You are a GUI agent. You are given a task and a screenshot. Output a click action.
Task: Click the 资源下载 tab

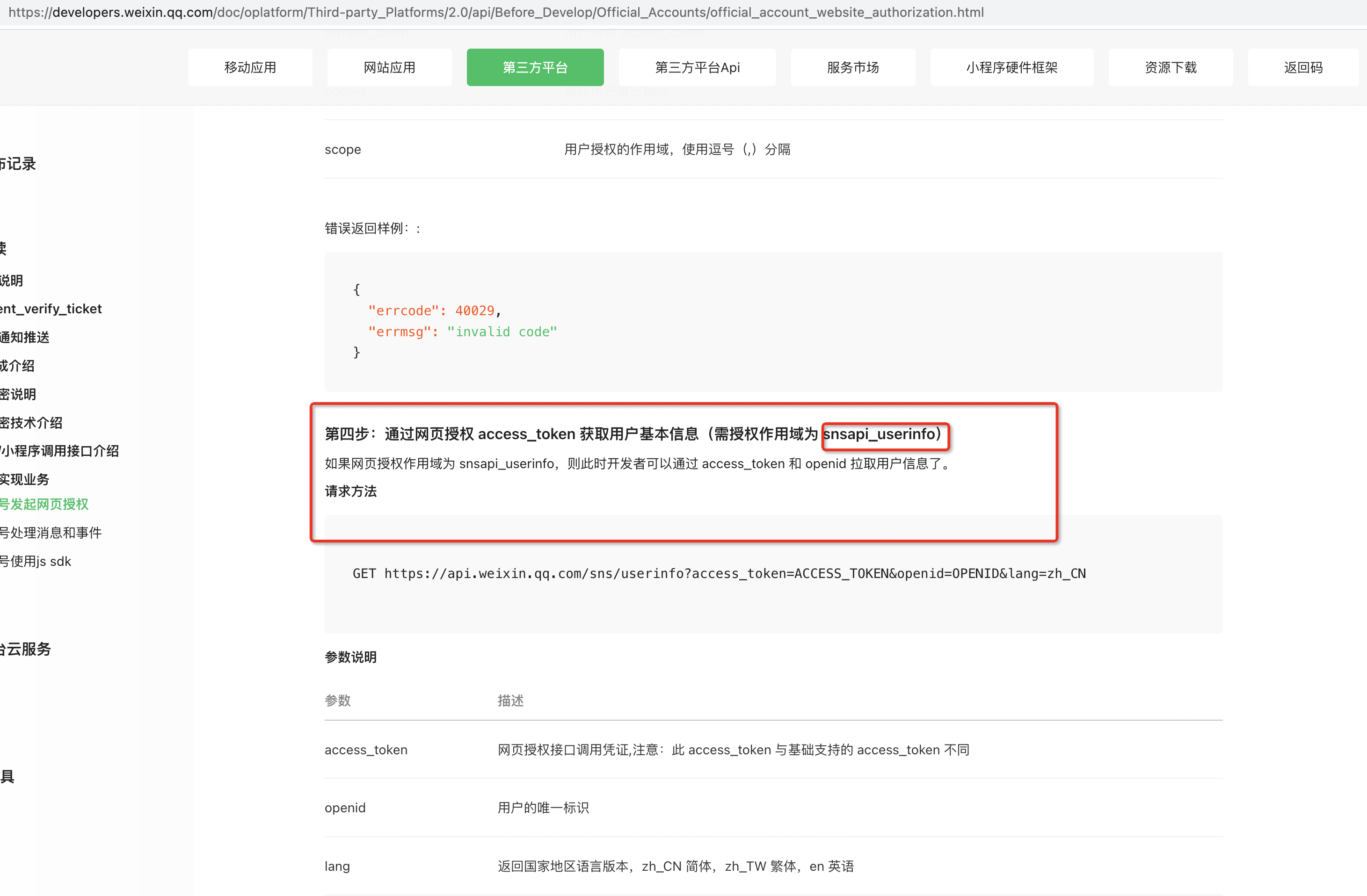coord(1170,67)
